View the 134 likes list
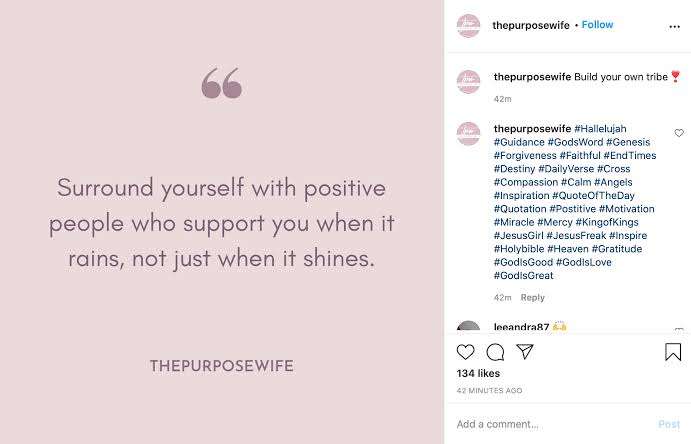 point(478,374)
